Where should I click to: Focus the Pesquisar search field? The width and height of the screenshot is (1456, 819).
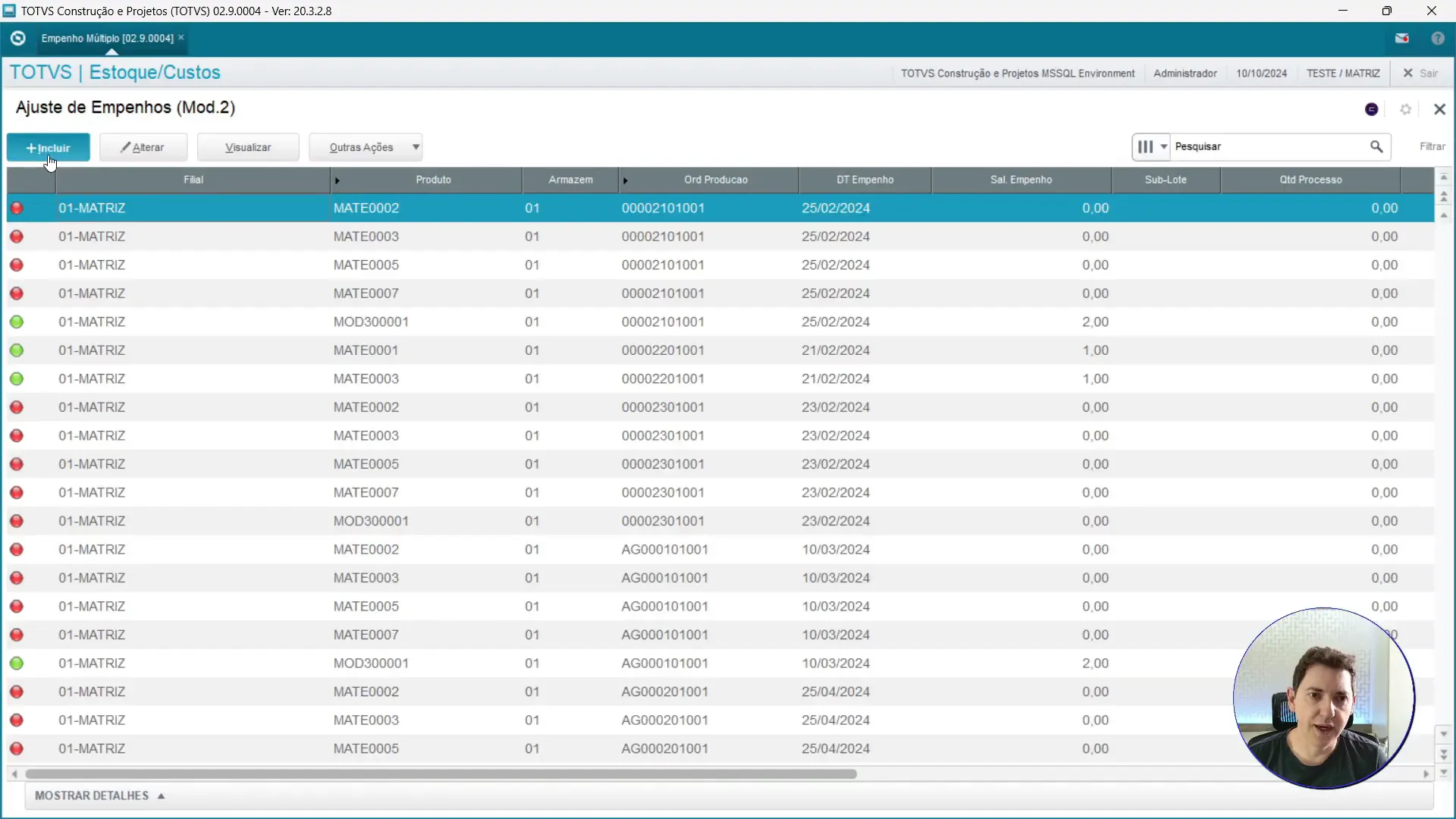[1268, 146]
